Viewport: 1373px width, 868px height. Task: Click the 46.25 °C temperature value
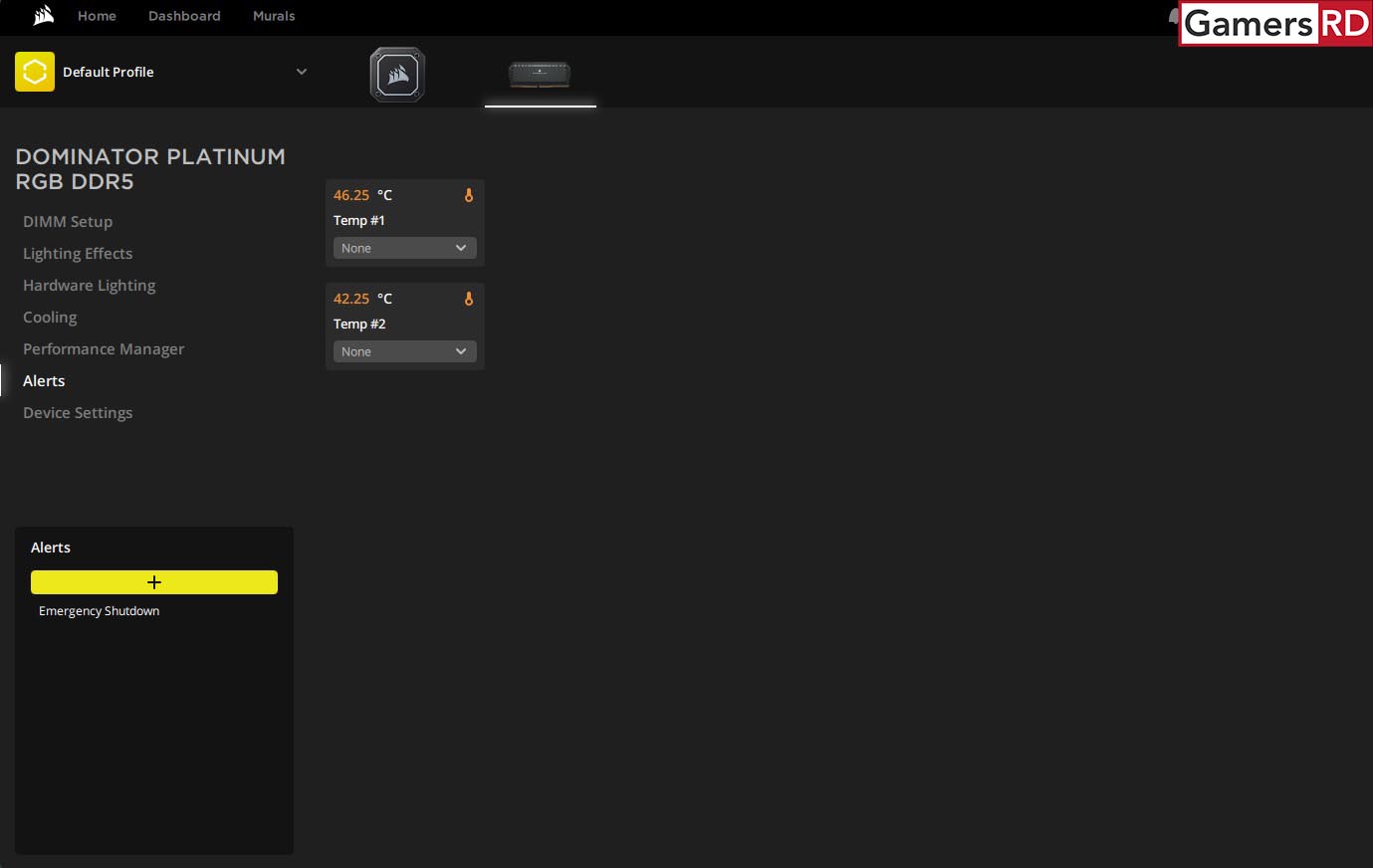point(362,195)
